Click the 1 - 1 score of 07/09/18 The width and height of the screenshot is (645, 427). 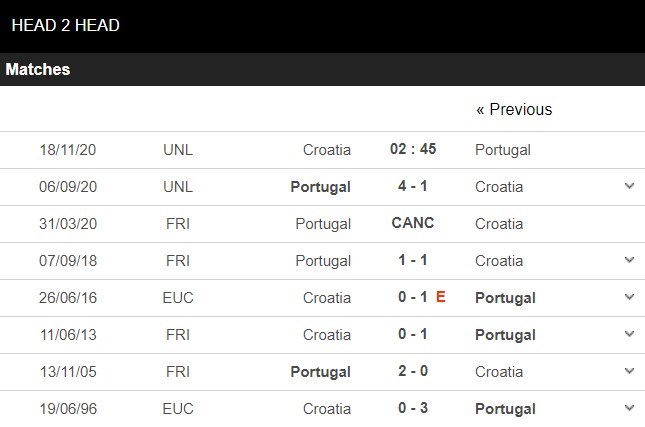click(412, 260)
